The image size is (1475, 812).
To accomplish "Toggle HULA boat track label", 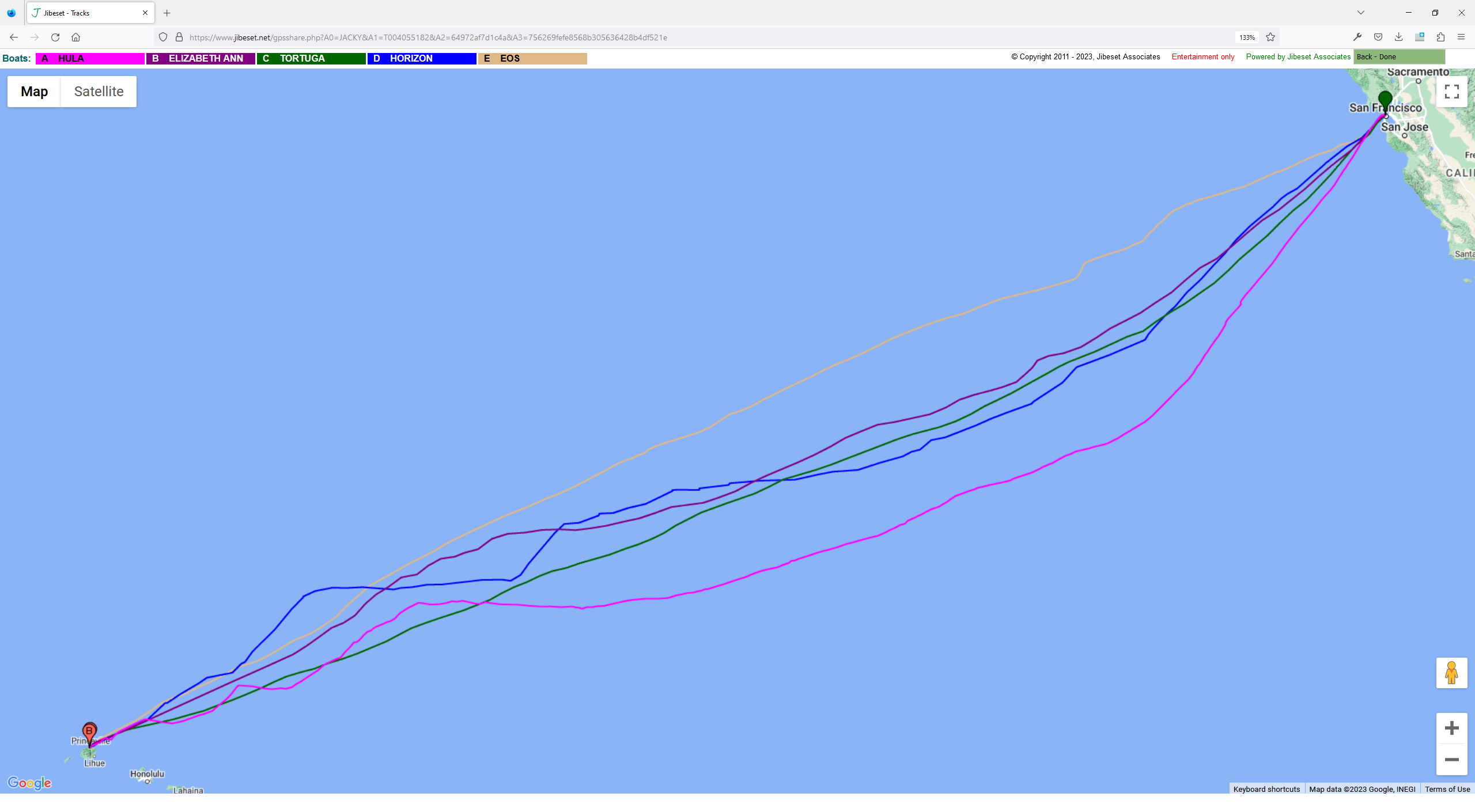I will coord(90,59).
